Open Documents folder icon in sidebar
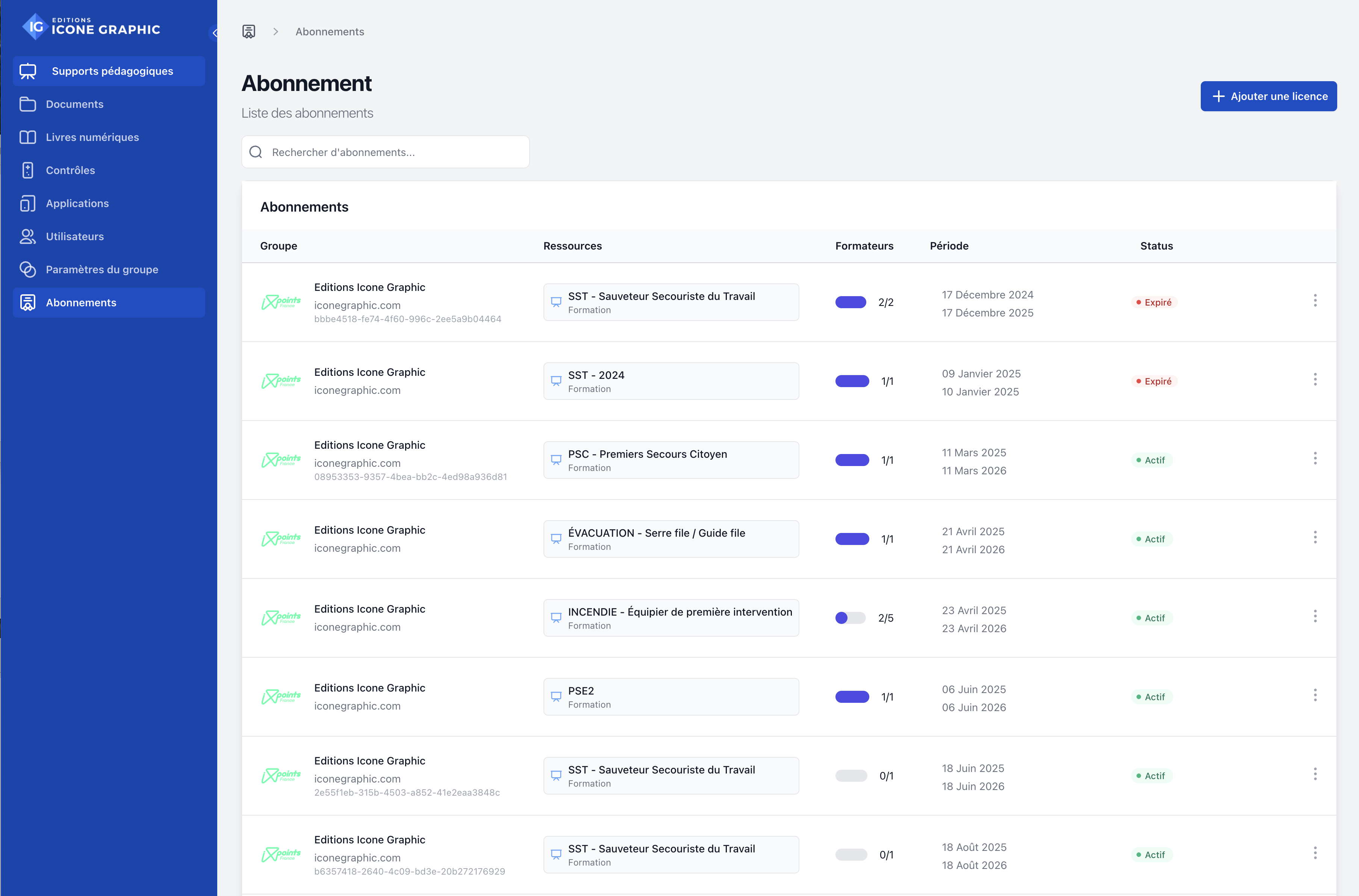The image size is (1359, 896). coord(27,104)
